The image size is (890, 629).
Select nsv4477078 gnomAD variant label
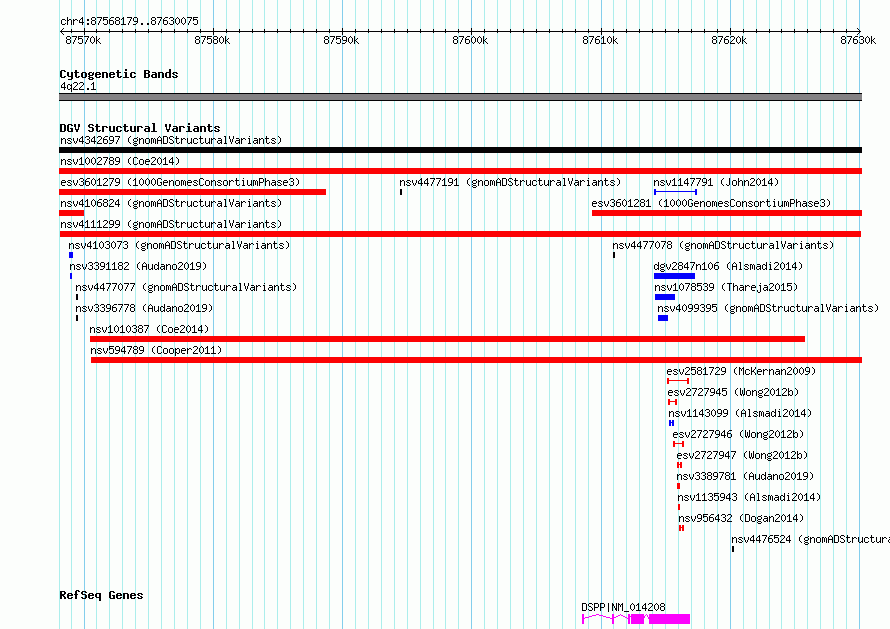[723, 245]
